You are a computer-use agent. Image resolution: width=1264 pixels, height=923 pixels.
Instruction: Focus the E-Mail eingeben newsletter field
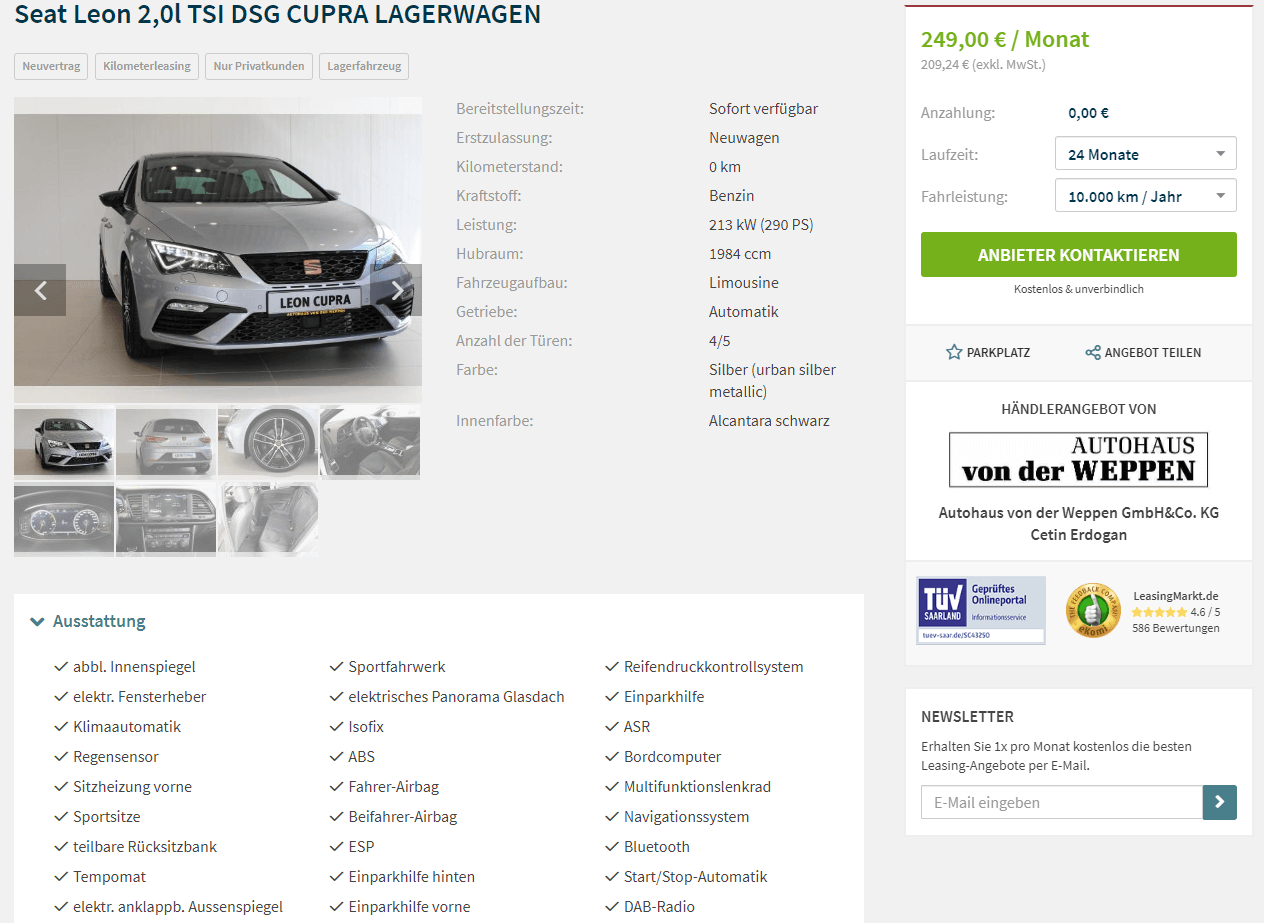point(1061,802)
